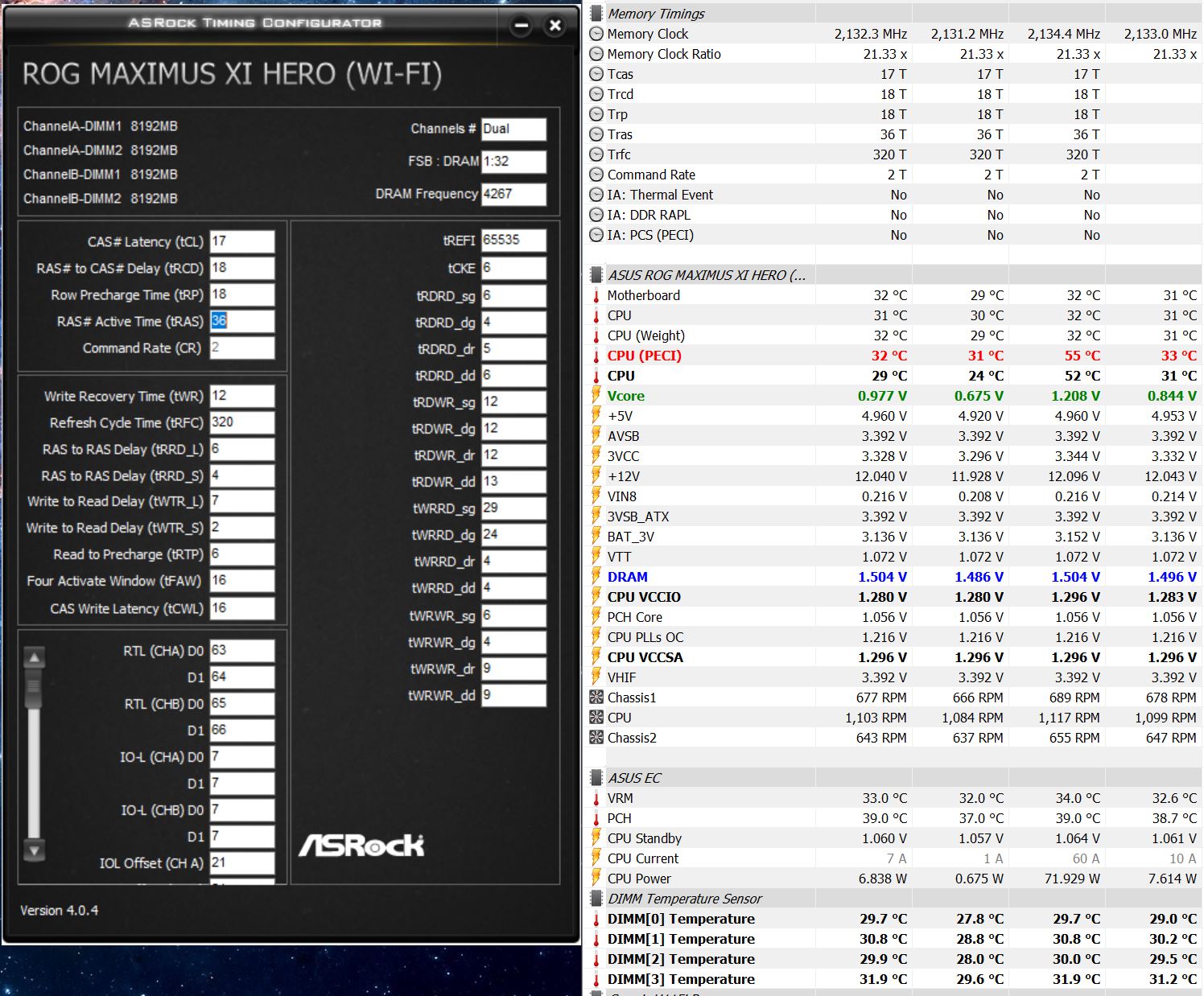Click the RAS# Active Time (tRAS) field
1204x996 pixels.
tap(242, 321)
